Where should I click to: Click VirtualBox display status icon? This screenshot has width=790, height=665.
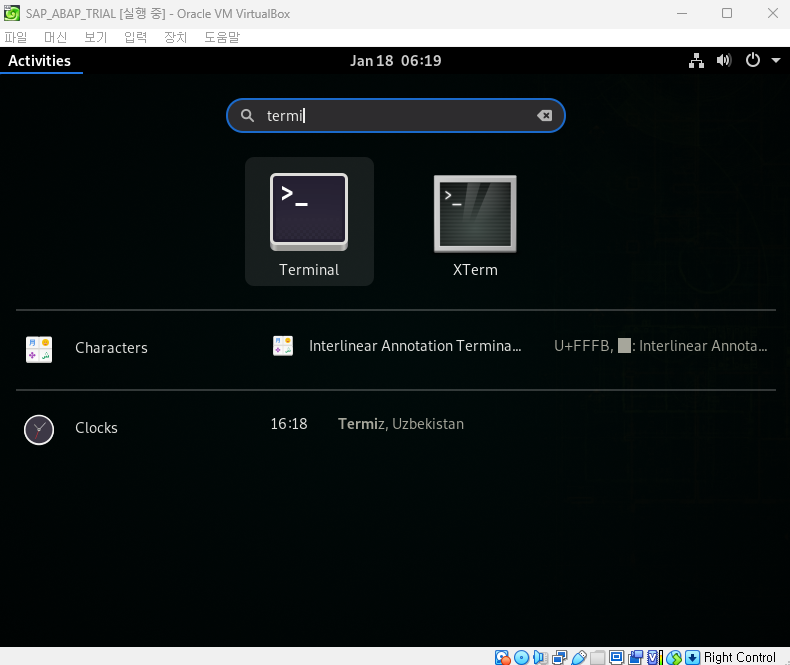tap(617, 657)
